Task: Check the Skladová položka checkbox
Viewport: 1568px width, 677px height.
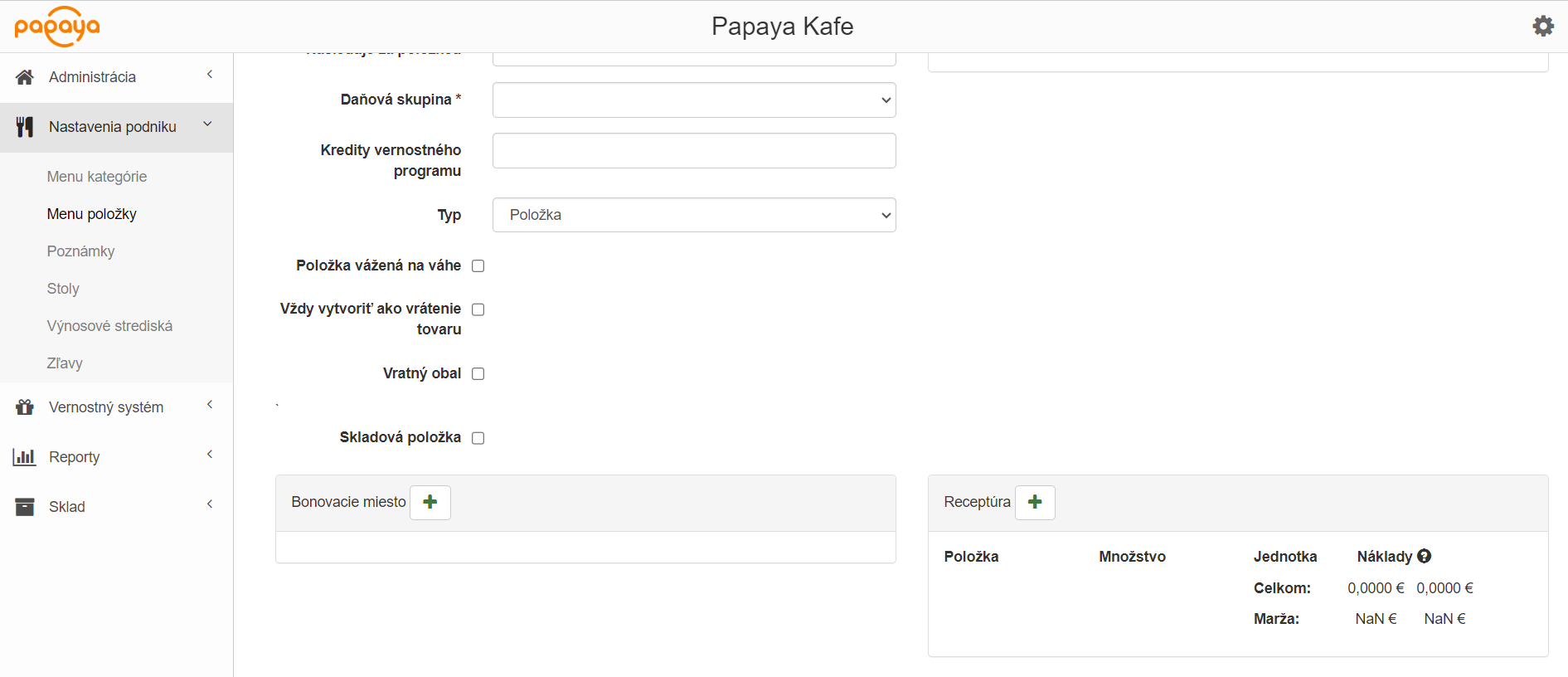Action: (478, 438)
